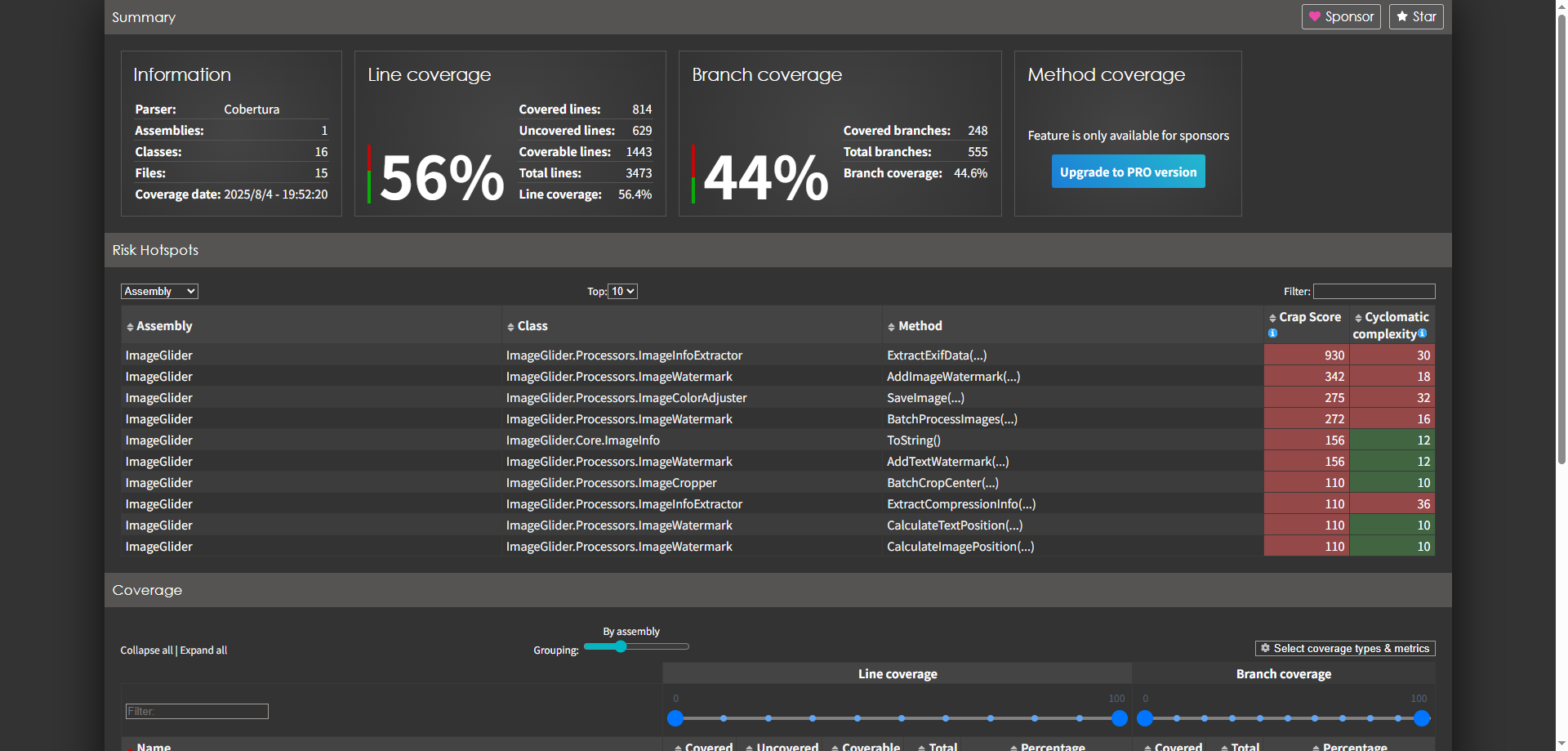
Task: Open the Top 10 count dropdown
Action: tap(622, 292)
